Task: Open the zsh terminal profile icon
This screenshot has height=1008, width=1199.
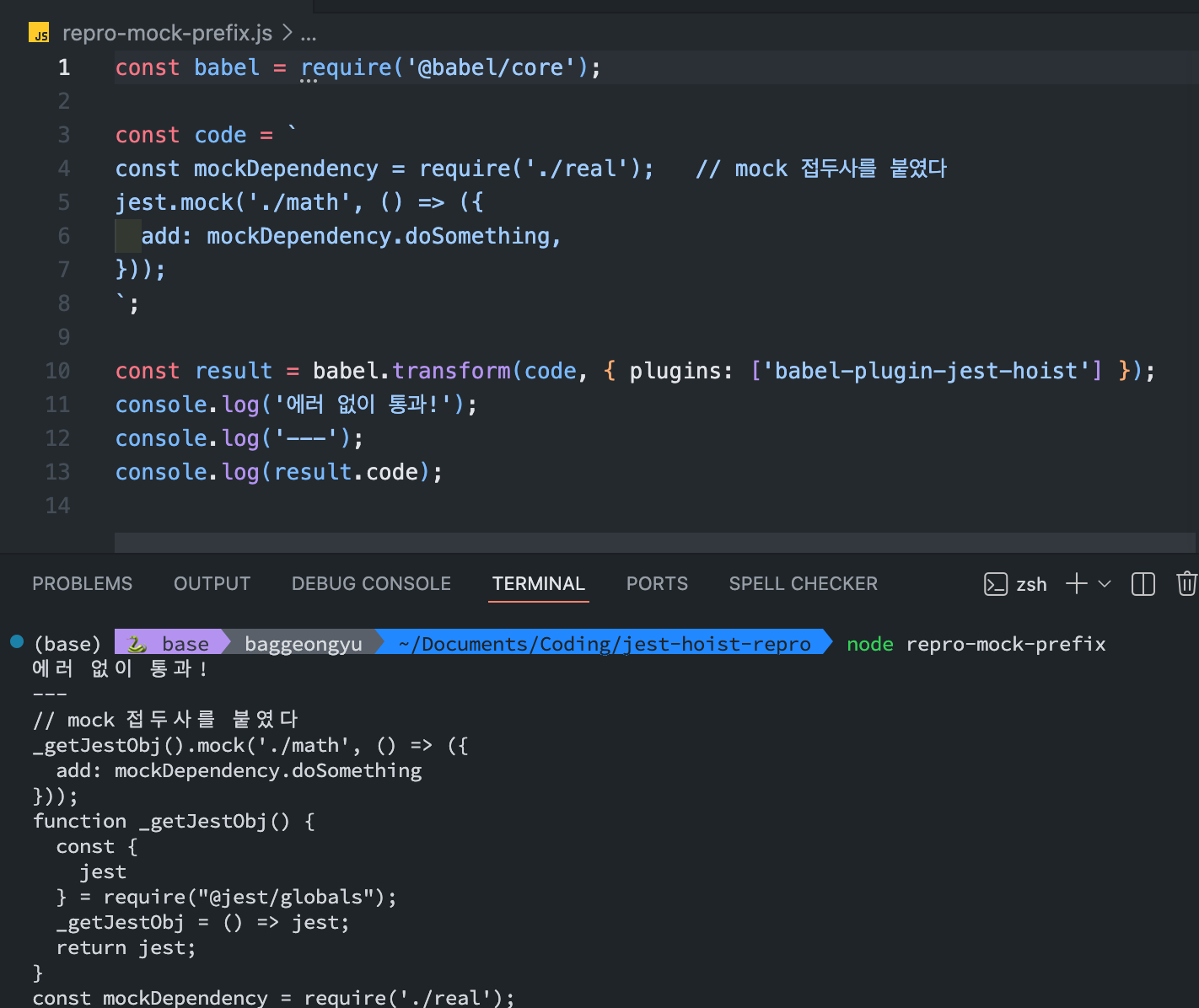Action: click(996, 584)
